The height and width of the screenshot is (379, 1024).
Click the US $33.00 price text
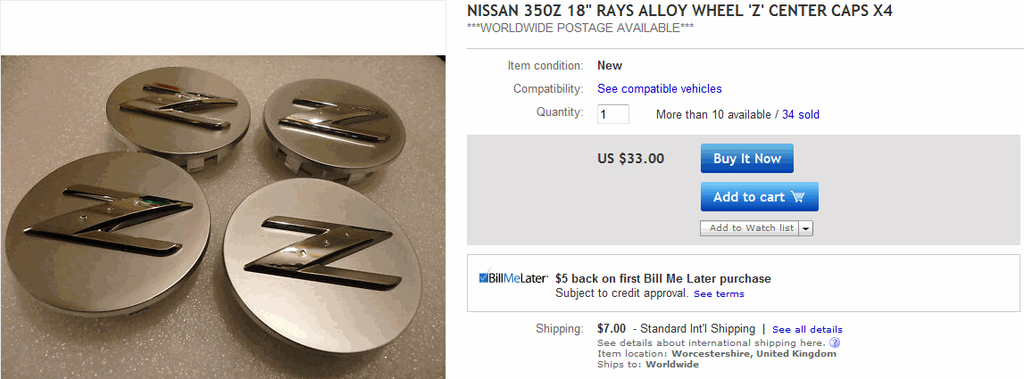click(631, 158)
